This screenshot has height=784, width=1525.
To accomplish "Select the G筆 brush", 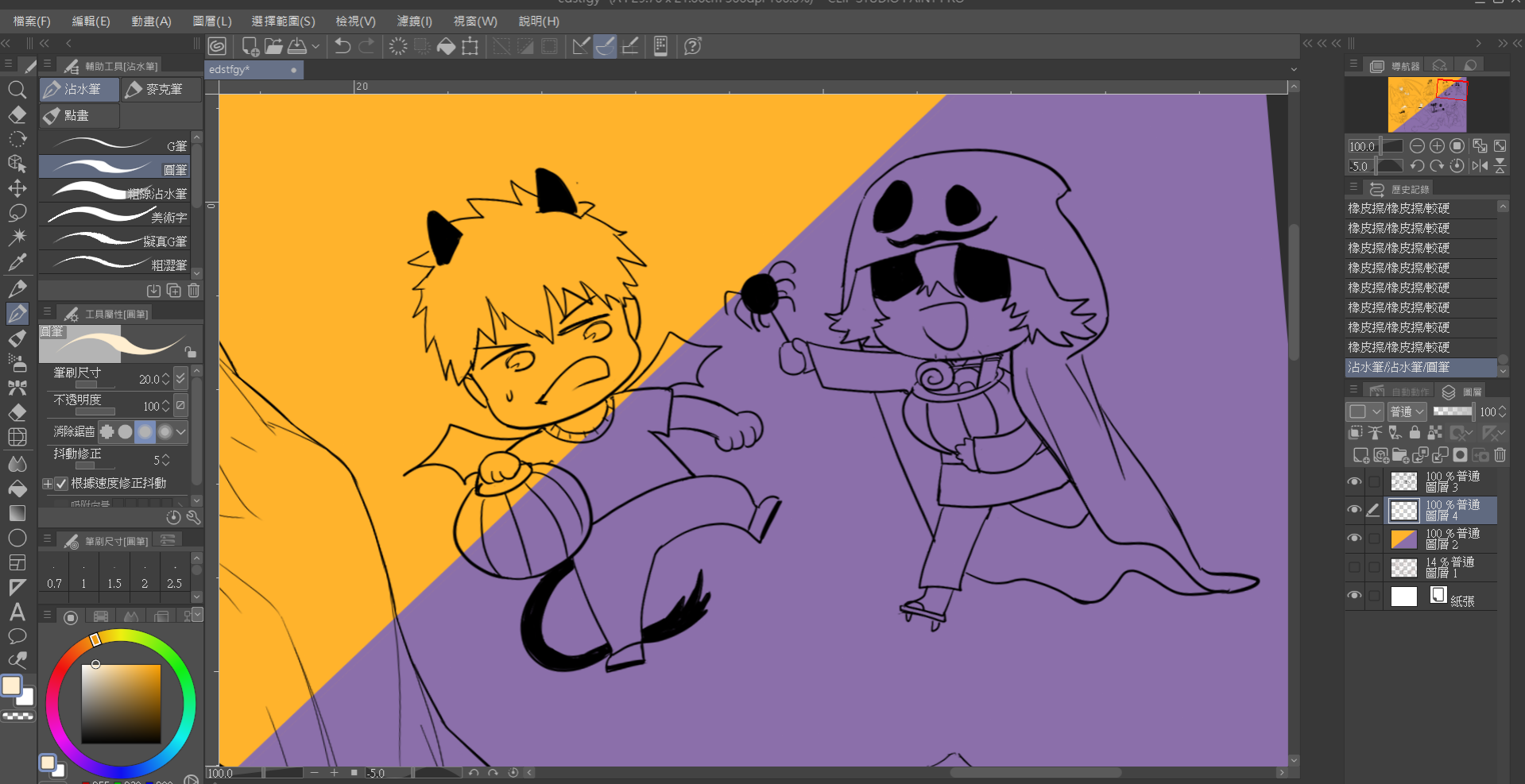I will click(116, 145).
